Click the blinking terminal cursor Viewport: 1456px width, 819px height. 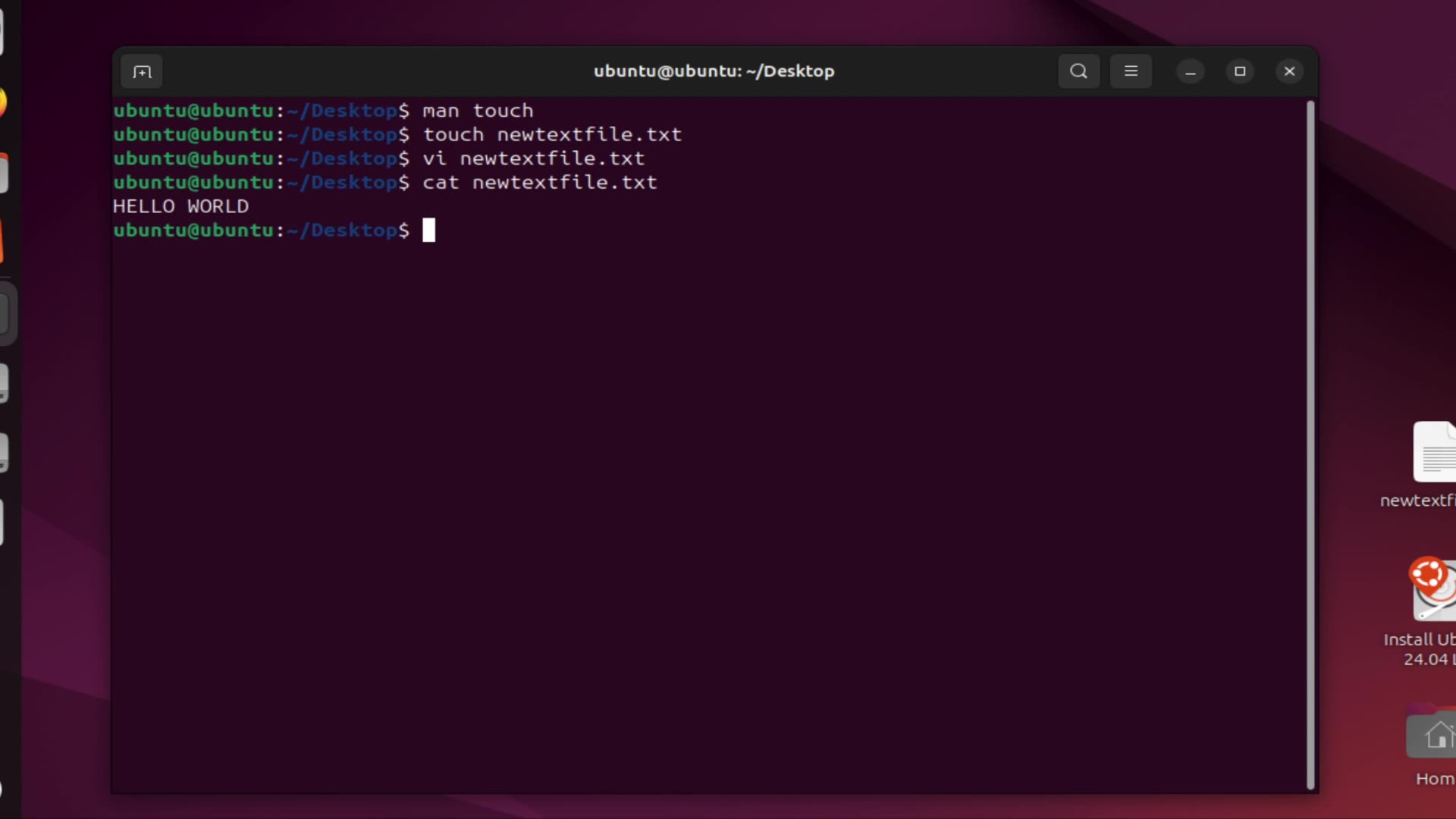tap(428, 230)
